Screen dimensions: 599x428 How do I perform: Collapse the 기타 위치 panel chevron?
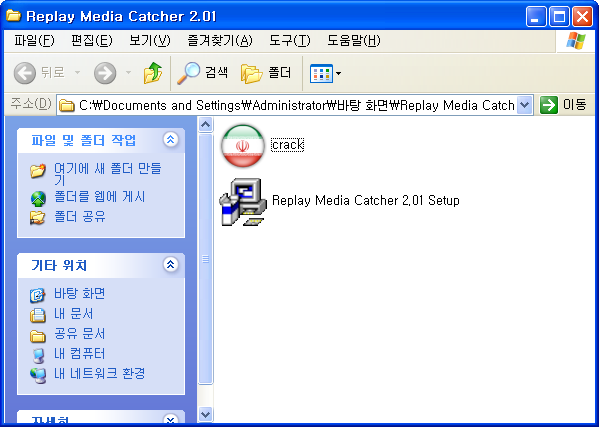pos(170,264)
